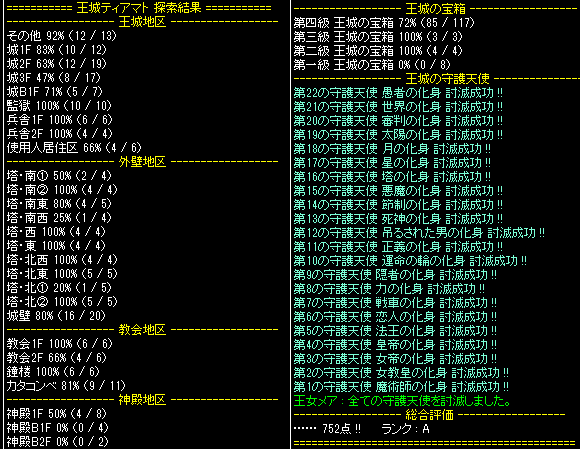Select the 外壁地区 section header

[x=142, y=162]
